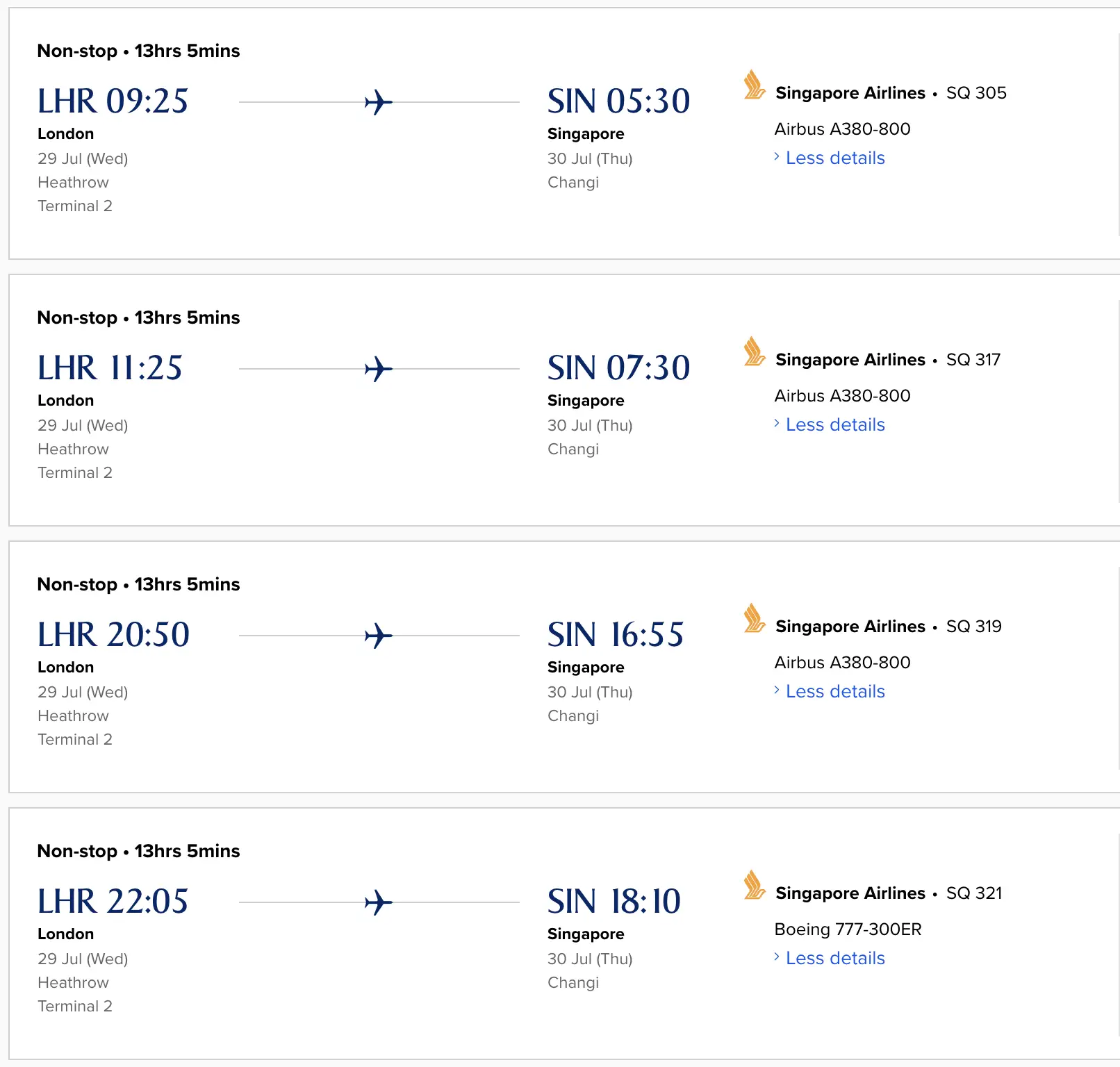Collapse details using the chevron under SQ 317
This screenshot has height=1067, width=1120.
tap(777, 424)
